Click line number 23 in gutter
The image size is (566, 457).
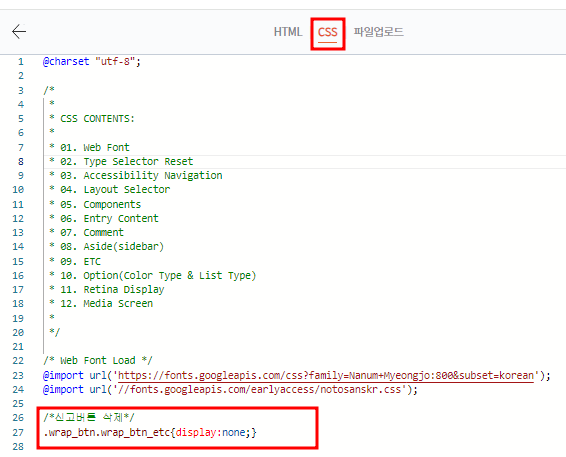click(x=18, y=375)
